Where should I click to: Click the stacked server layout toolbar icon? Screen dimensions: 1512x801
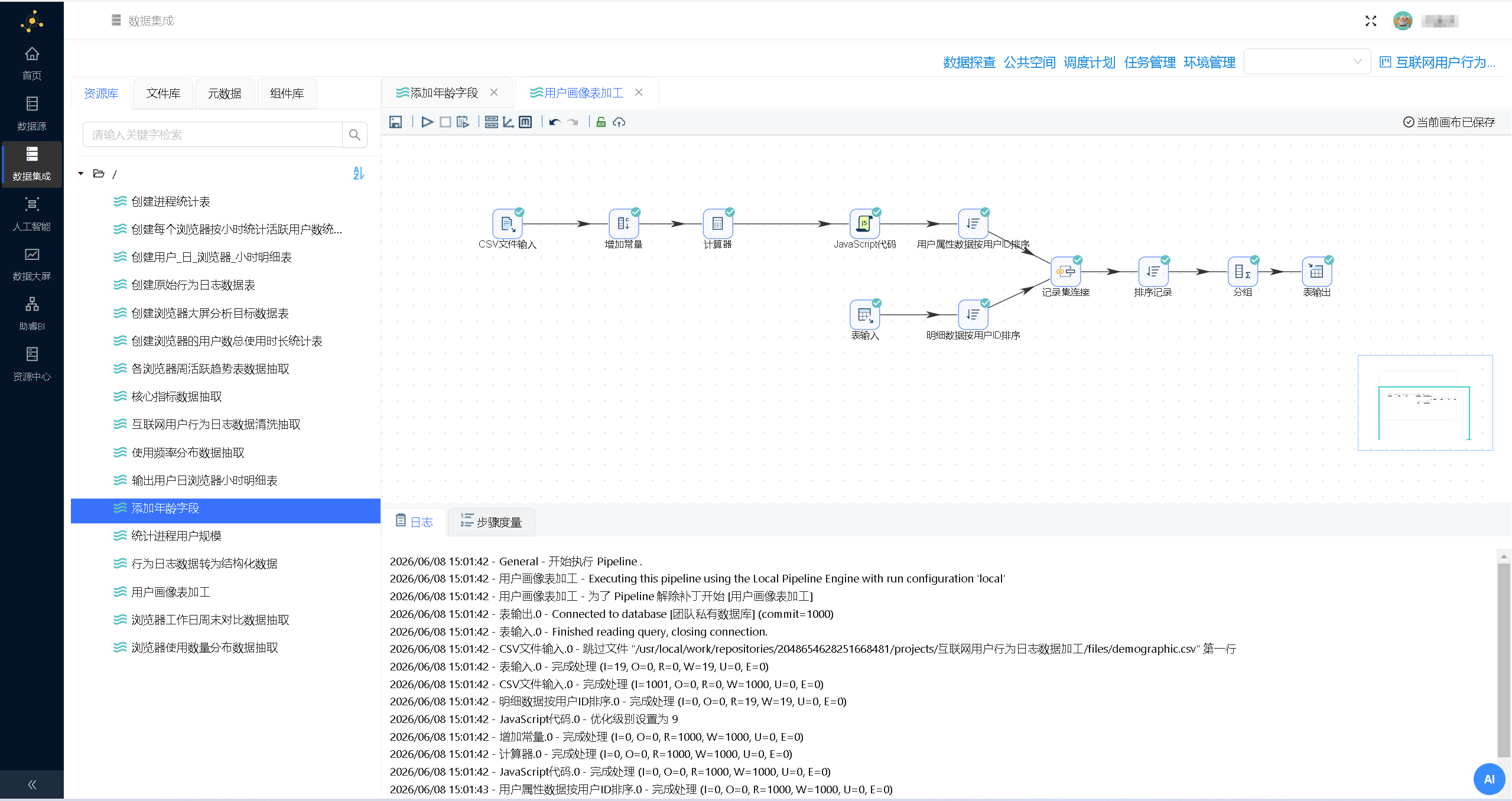[491, 122]
